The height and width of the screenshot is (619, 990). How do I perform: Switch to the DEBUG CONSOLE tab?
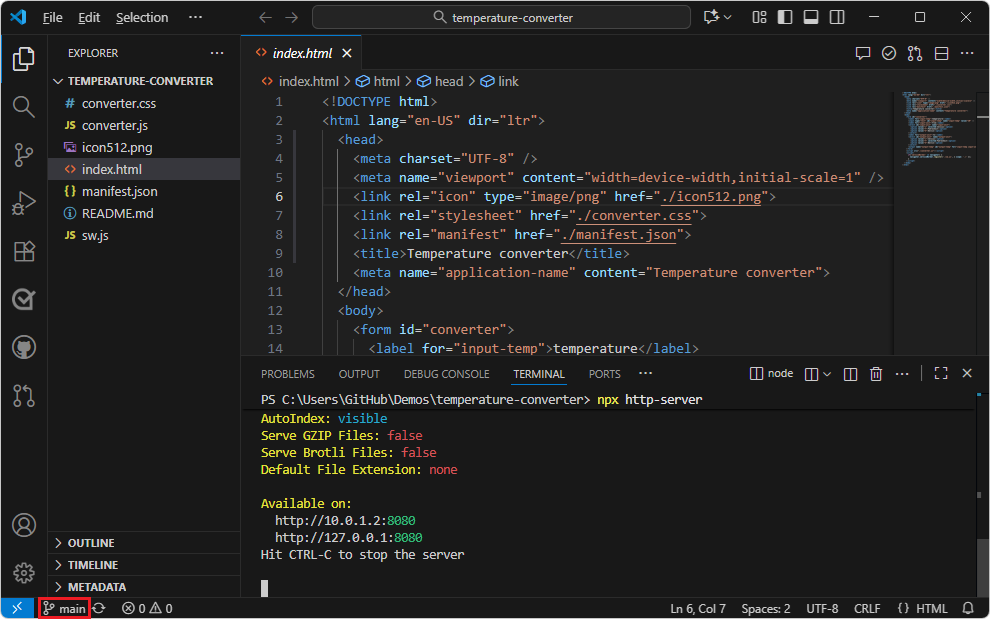click(x=446, y=373)
